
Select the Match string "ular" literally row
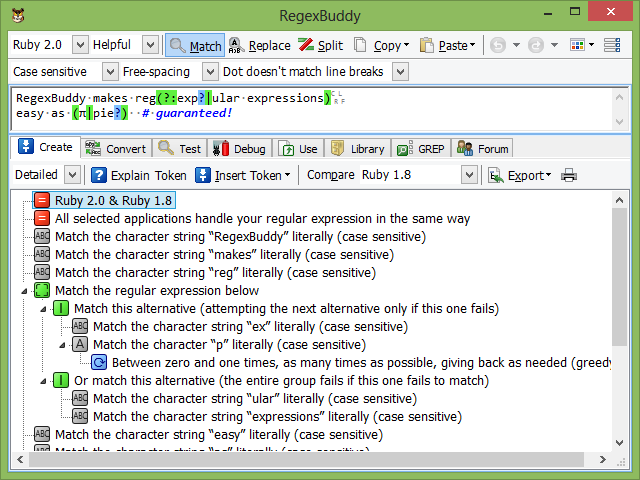[255, 398]
